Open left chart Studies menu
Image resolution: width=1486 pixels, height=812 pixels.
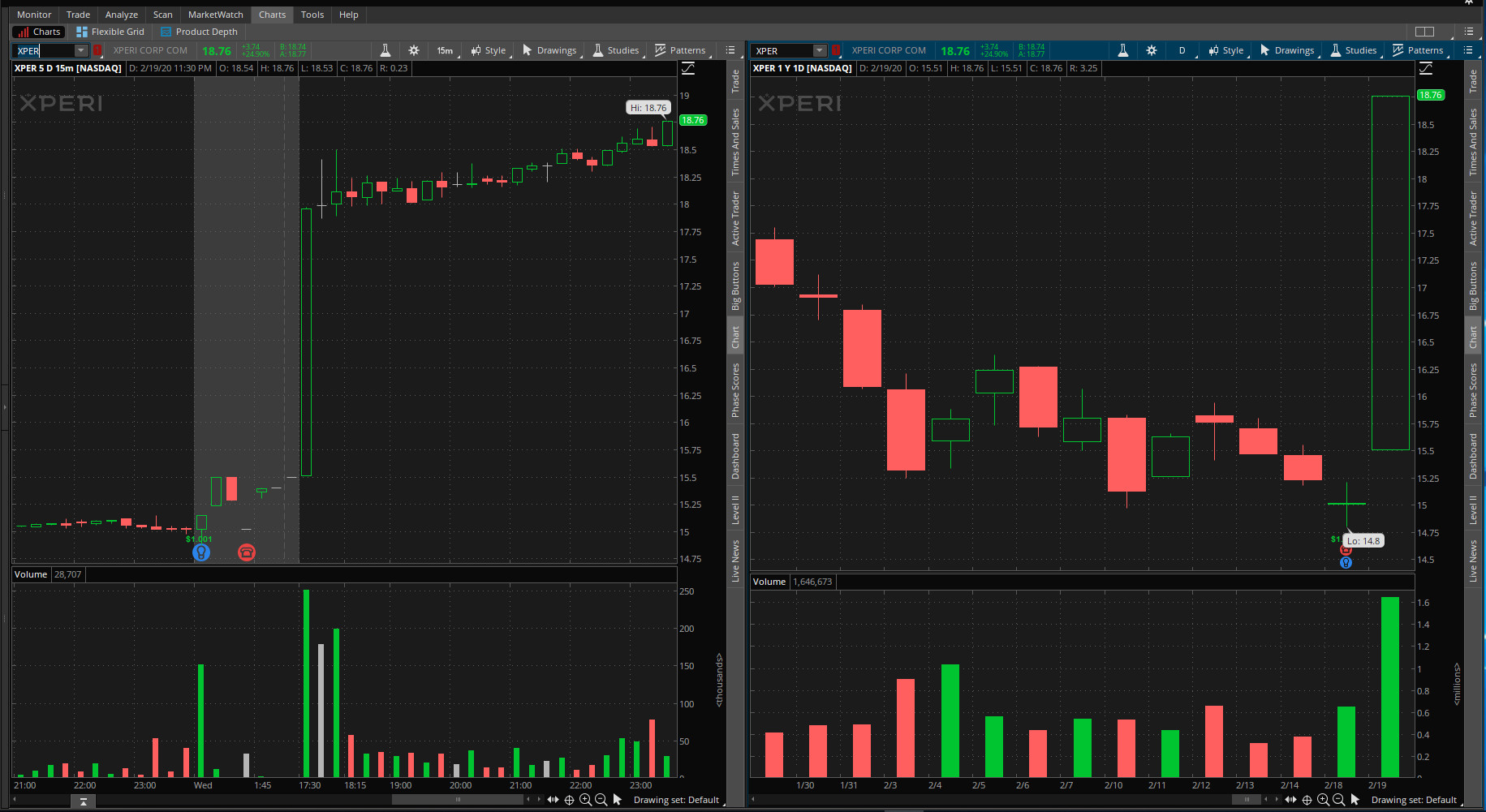[617, 50]
